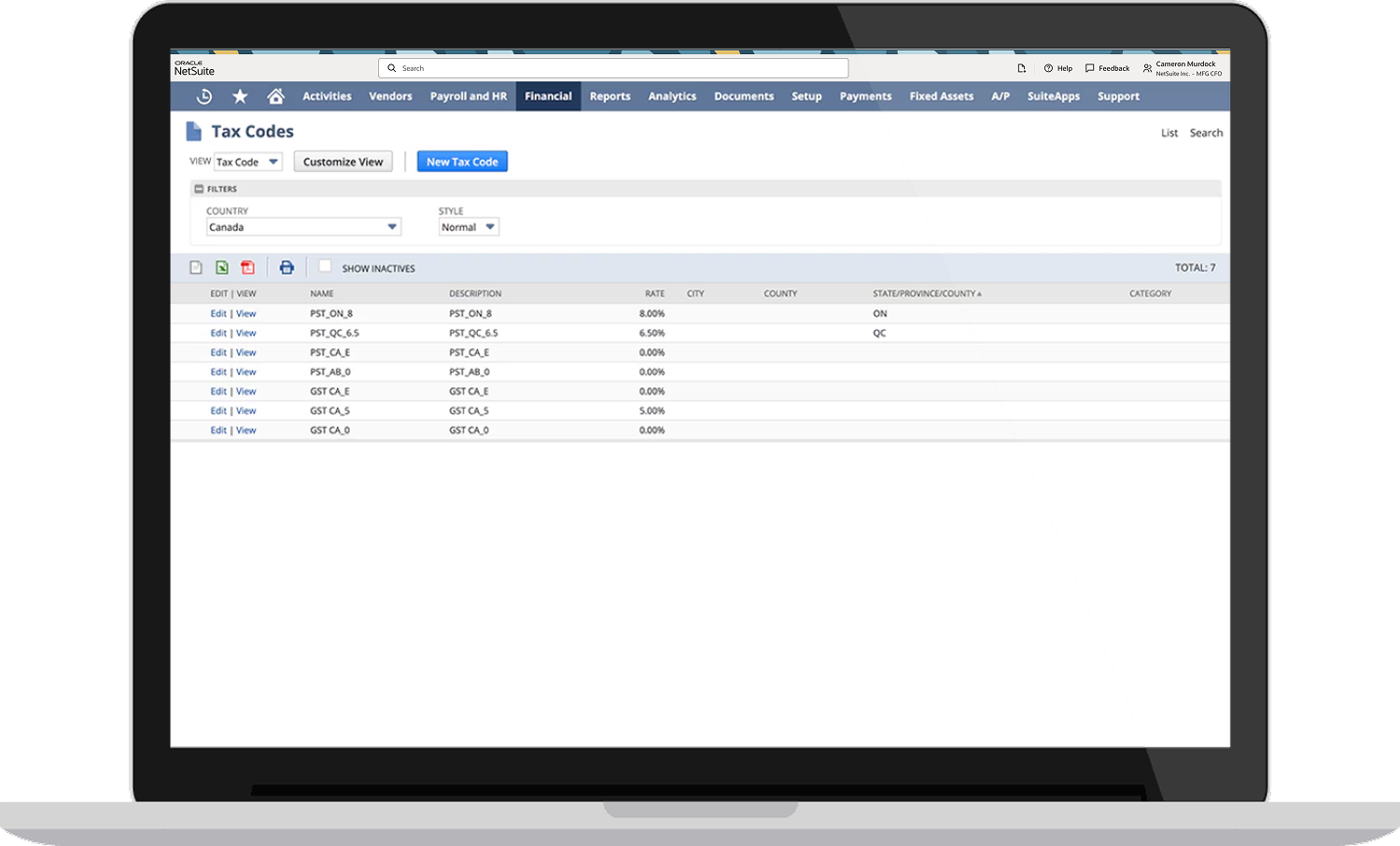The width and height of the screenshot is (1400, 846).
Task: Open the Setup menu
Action: click(806, 96)
